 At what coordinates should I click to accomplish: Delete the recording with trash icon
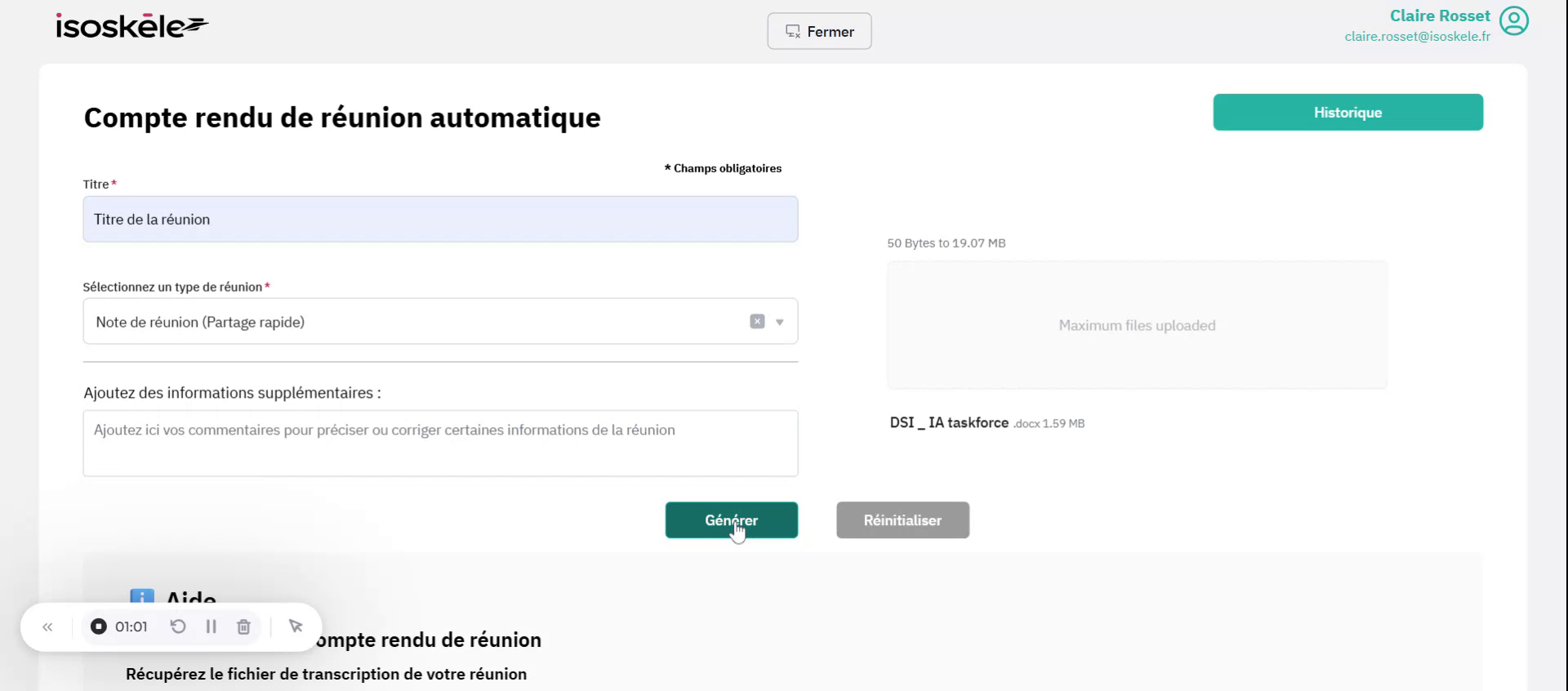pyautogui.click(x=243, y=626)
